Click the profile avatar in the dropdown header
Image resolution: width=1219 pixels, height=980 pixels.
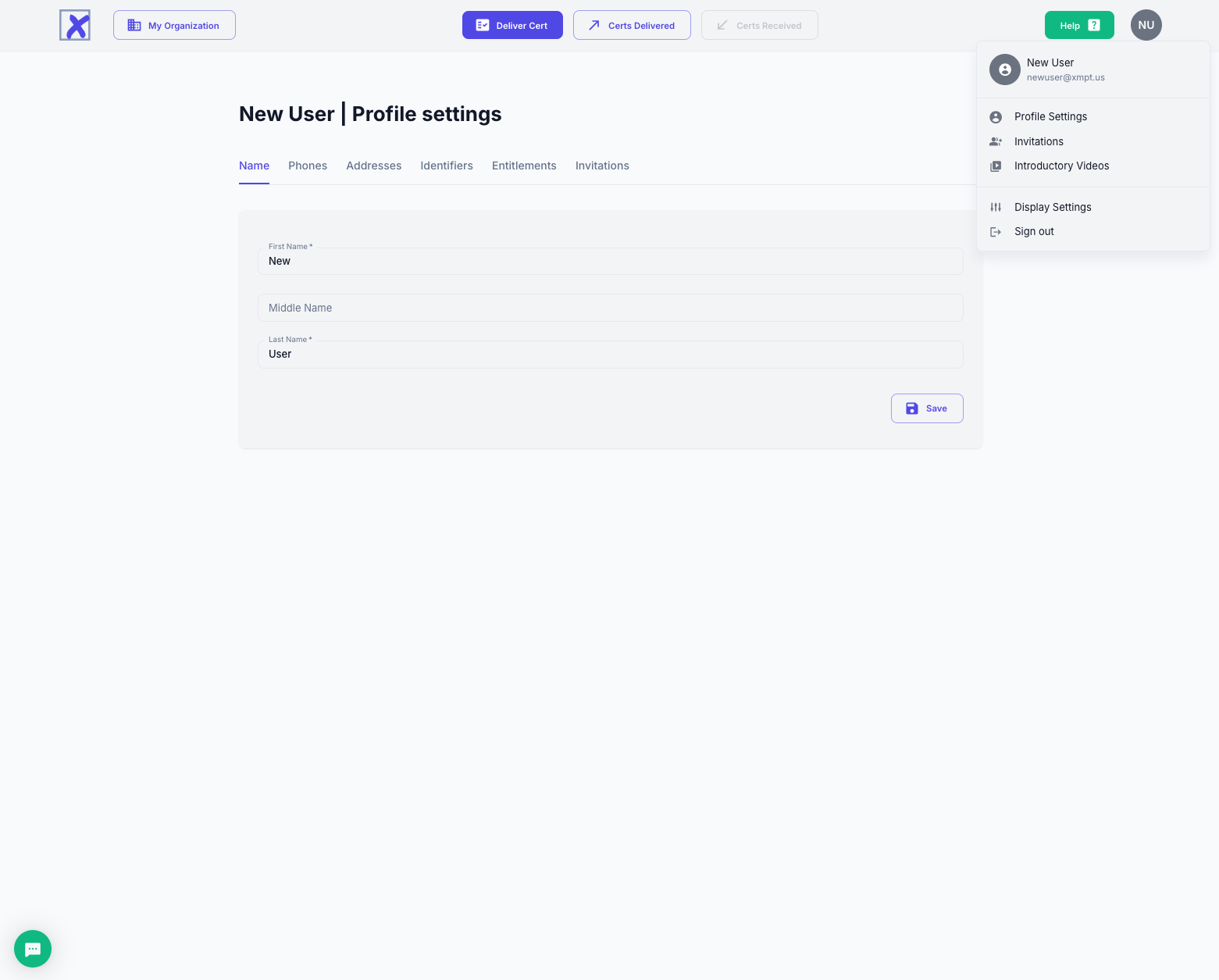point(1005,69)
